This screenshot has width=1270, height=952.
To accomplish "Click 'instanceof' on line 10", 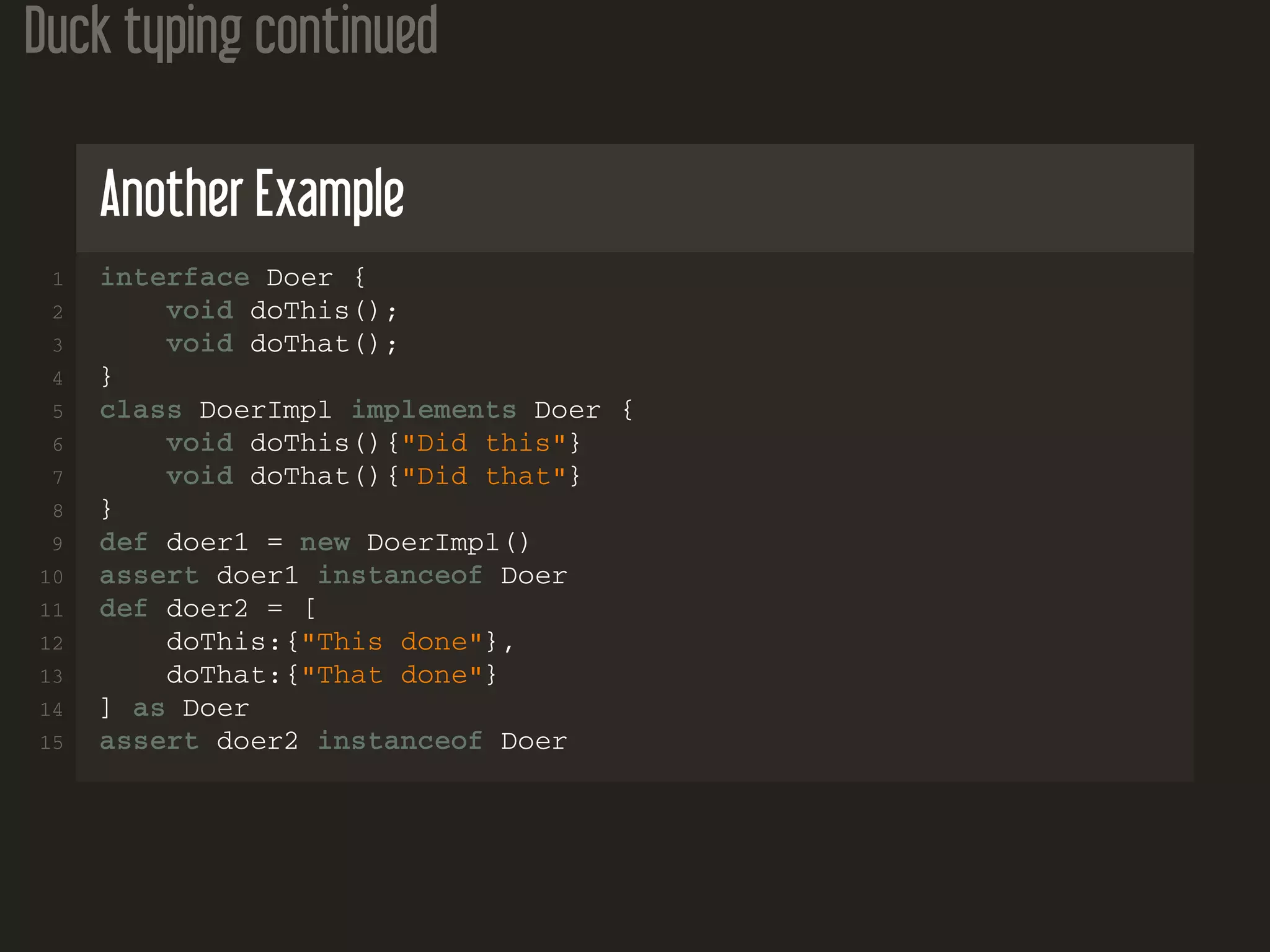I will [400, 575].
